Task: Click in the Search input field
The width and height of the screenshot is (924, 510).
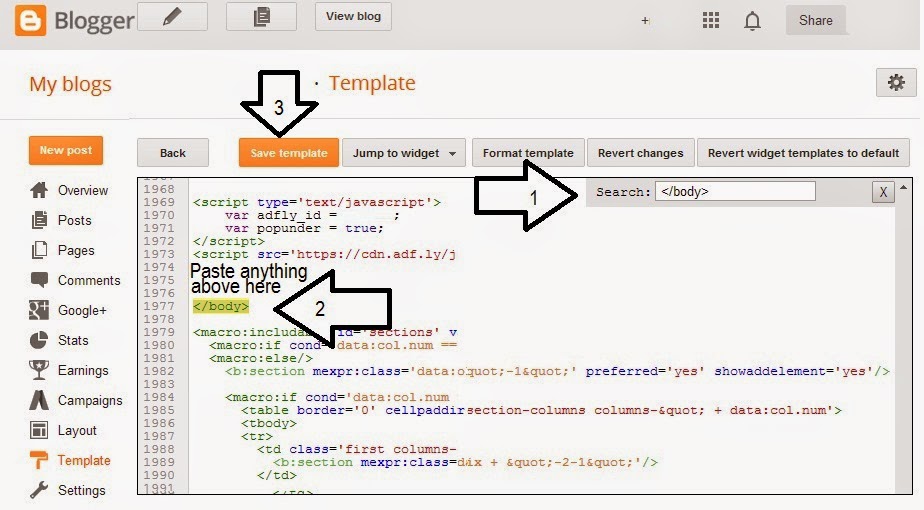Action: pos(735,192)
